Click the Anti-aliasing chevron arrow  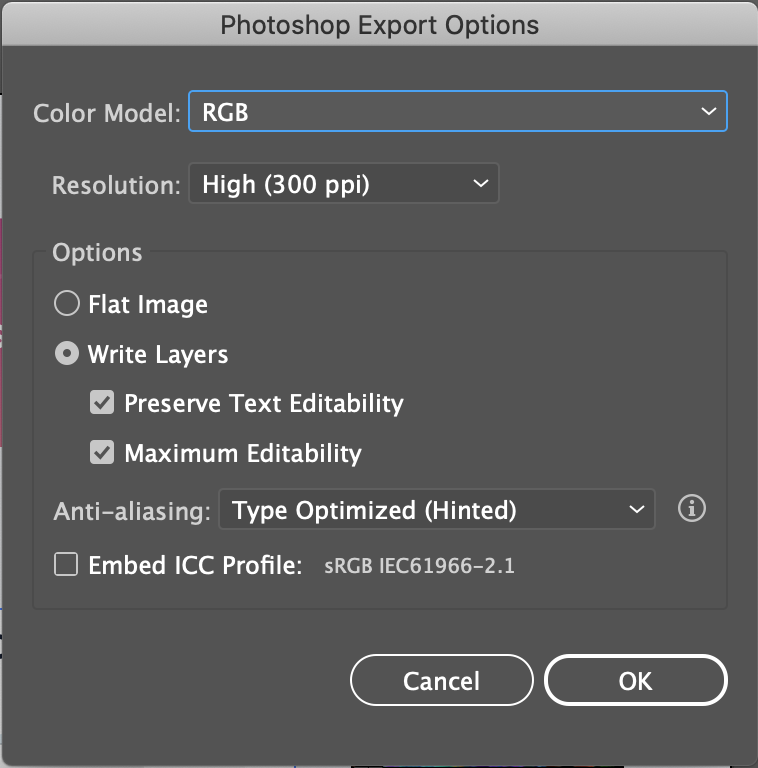[637, 510]
